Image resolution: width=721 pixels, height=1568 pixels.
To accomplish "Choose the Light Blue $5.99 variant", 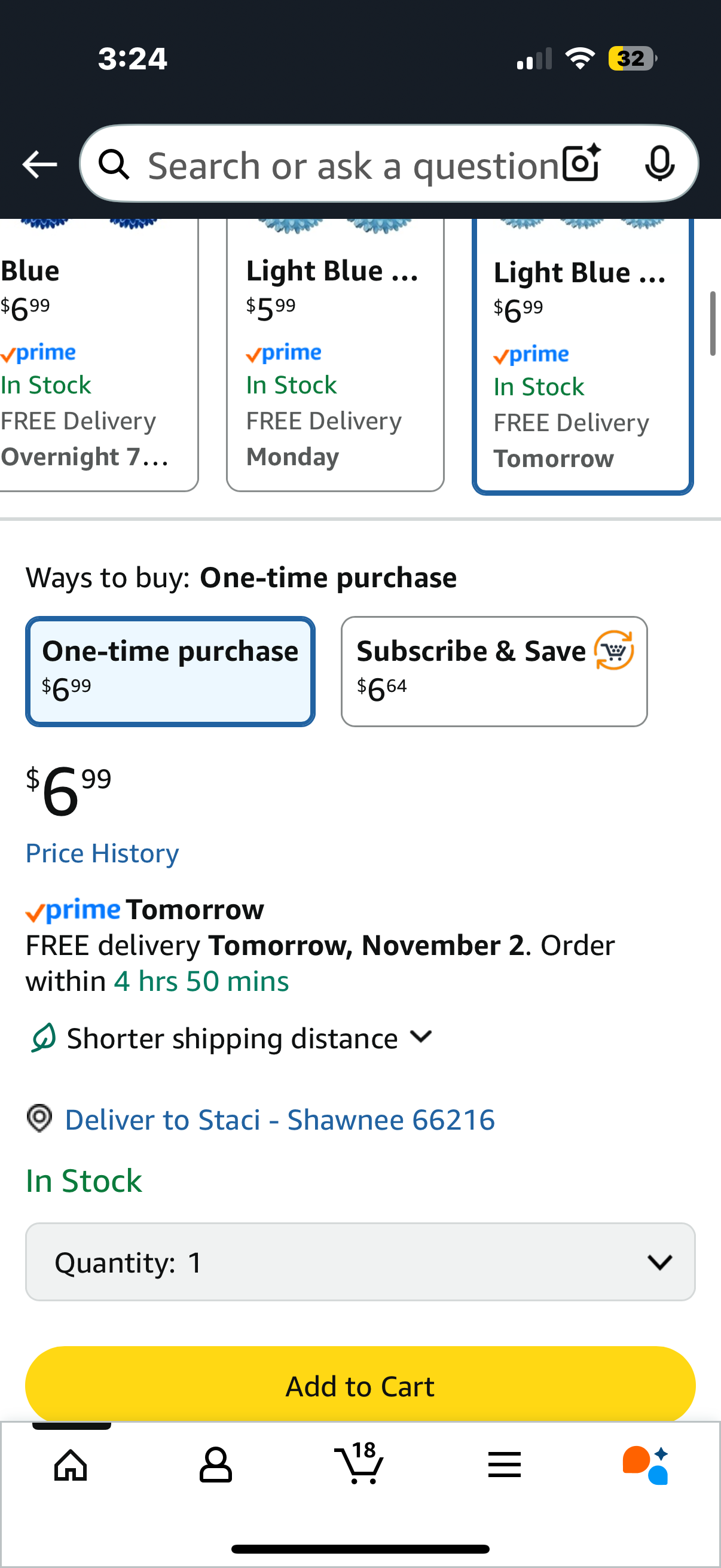I will tap(335, 359).
